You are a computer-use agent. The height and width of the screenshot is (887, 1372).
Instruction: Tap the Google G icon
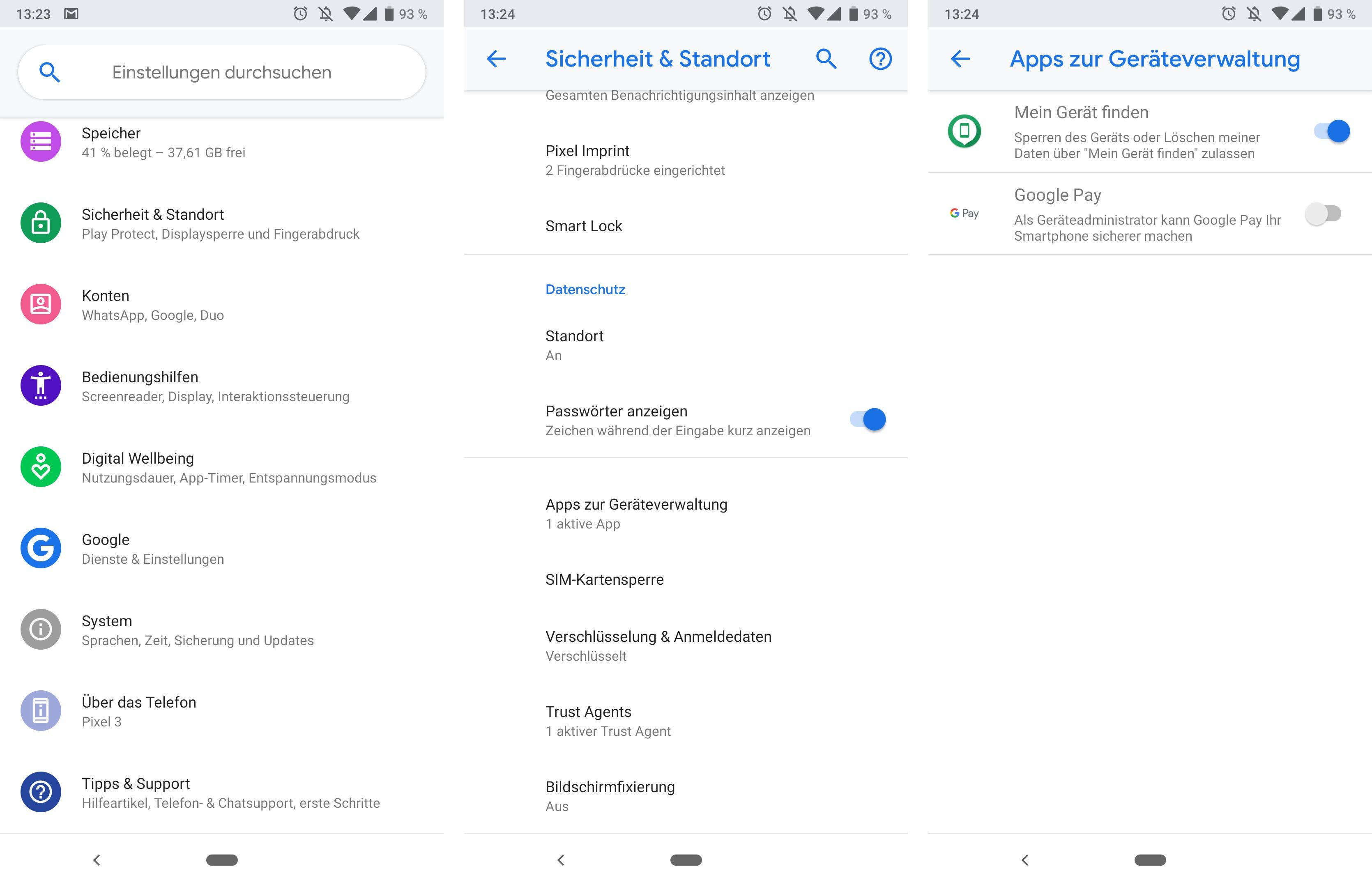(x=40, y=548)
